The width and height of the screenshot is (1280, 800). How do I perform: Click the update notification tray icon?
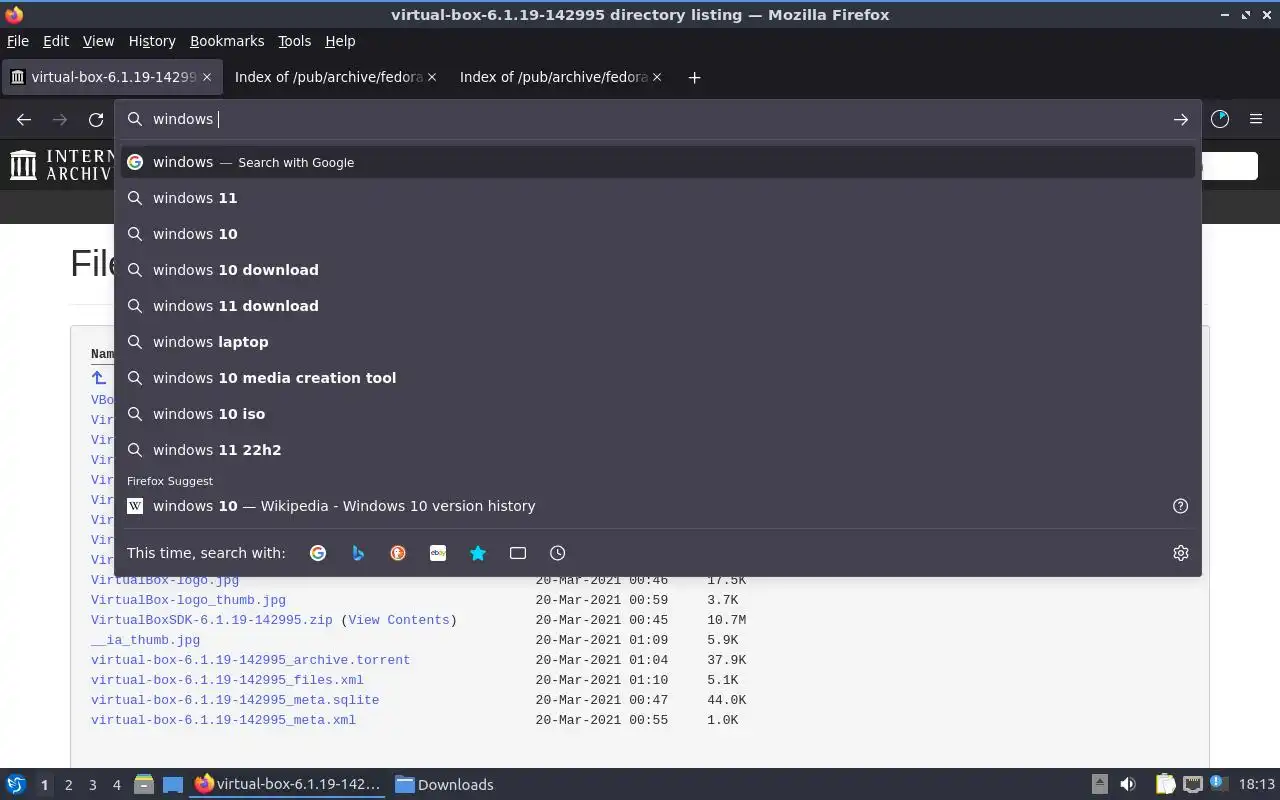click(1217, 784)
